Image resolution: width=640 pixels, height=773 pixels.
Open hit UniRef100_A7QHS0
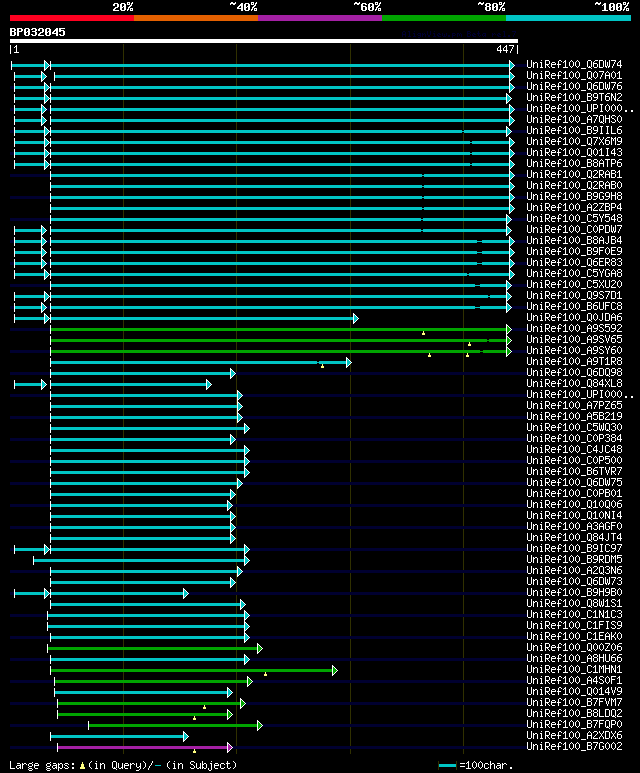(x=574, y=119)
